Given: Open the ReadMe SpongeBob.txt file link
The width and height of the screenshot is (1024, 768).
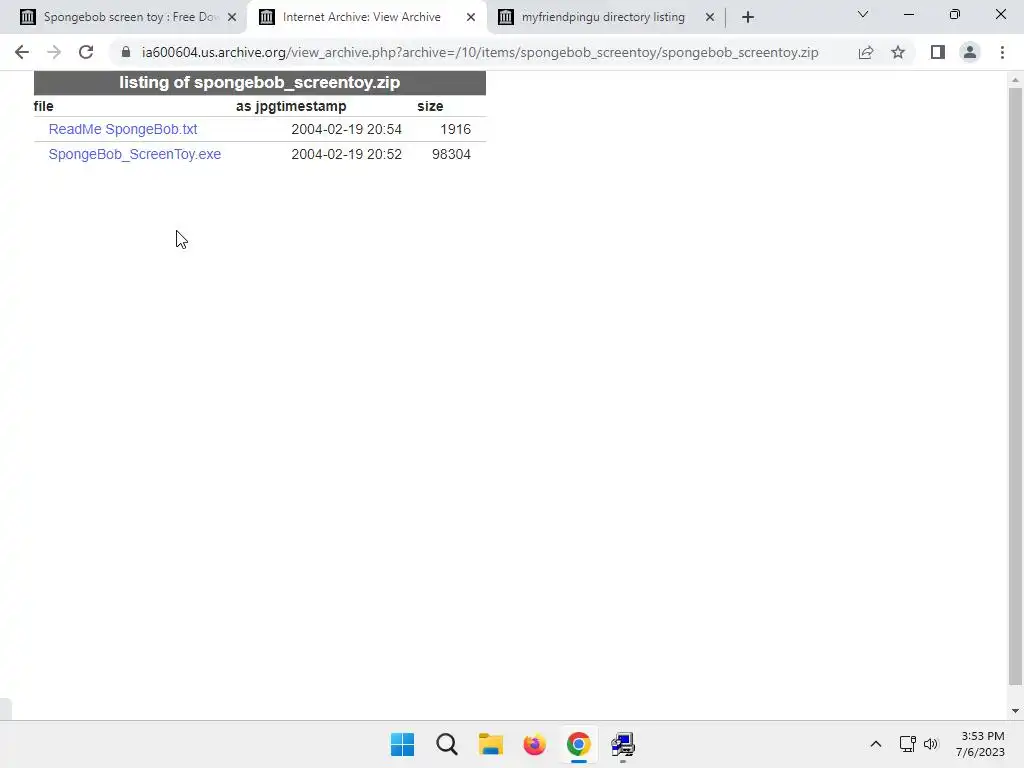Looking at the screenshot, I should coord(123,129).
